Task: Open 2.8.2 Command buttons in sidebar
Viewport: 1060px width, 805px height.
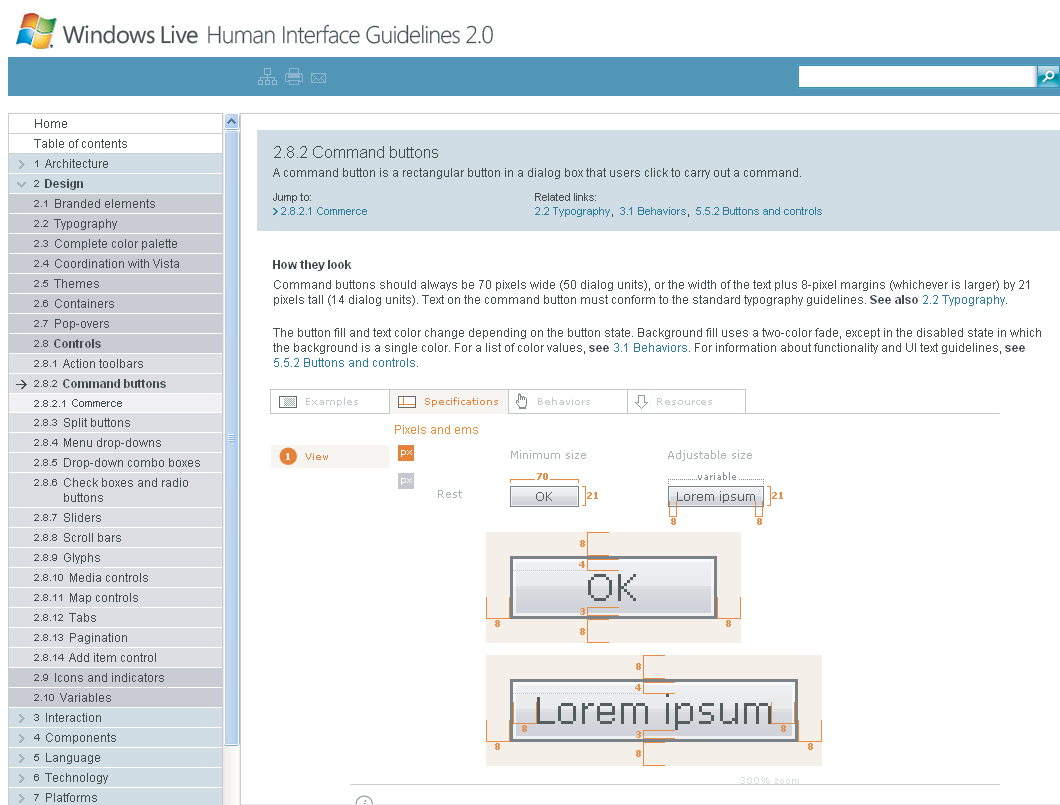Action: [x=116, y=384]
